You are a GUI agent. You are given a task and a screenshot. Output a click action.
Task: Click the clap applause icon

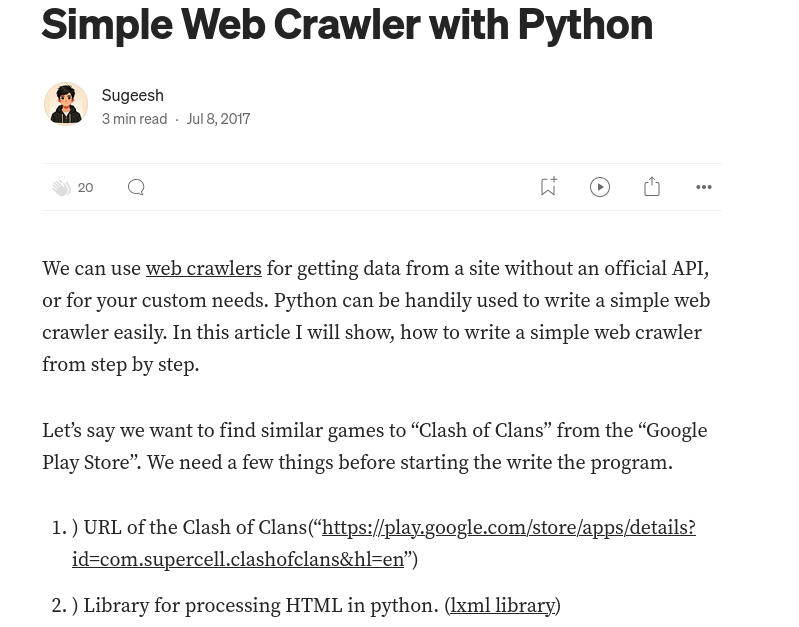click(62, 187)
